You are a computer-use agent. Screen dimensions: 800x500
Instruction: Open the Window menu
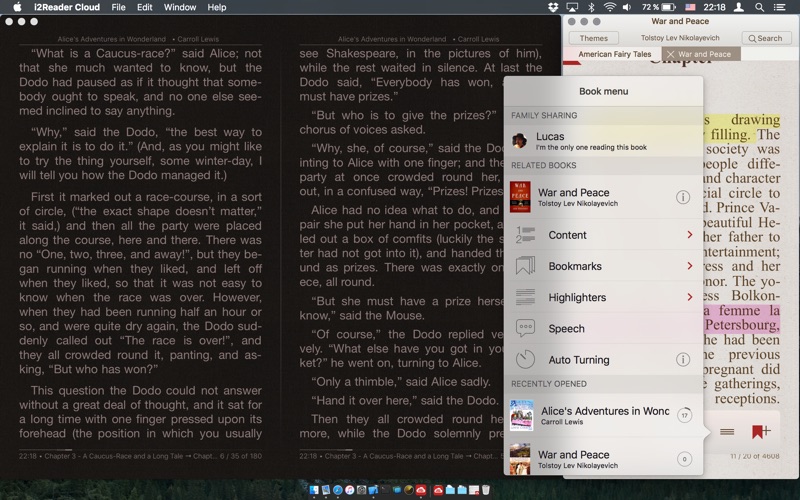point(180,7)
